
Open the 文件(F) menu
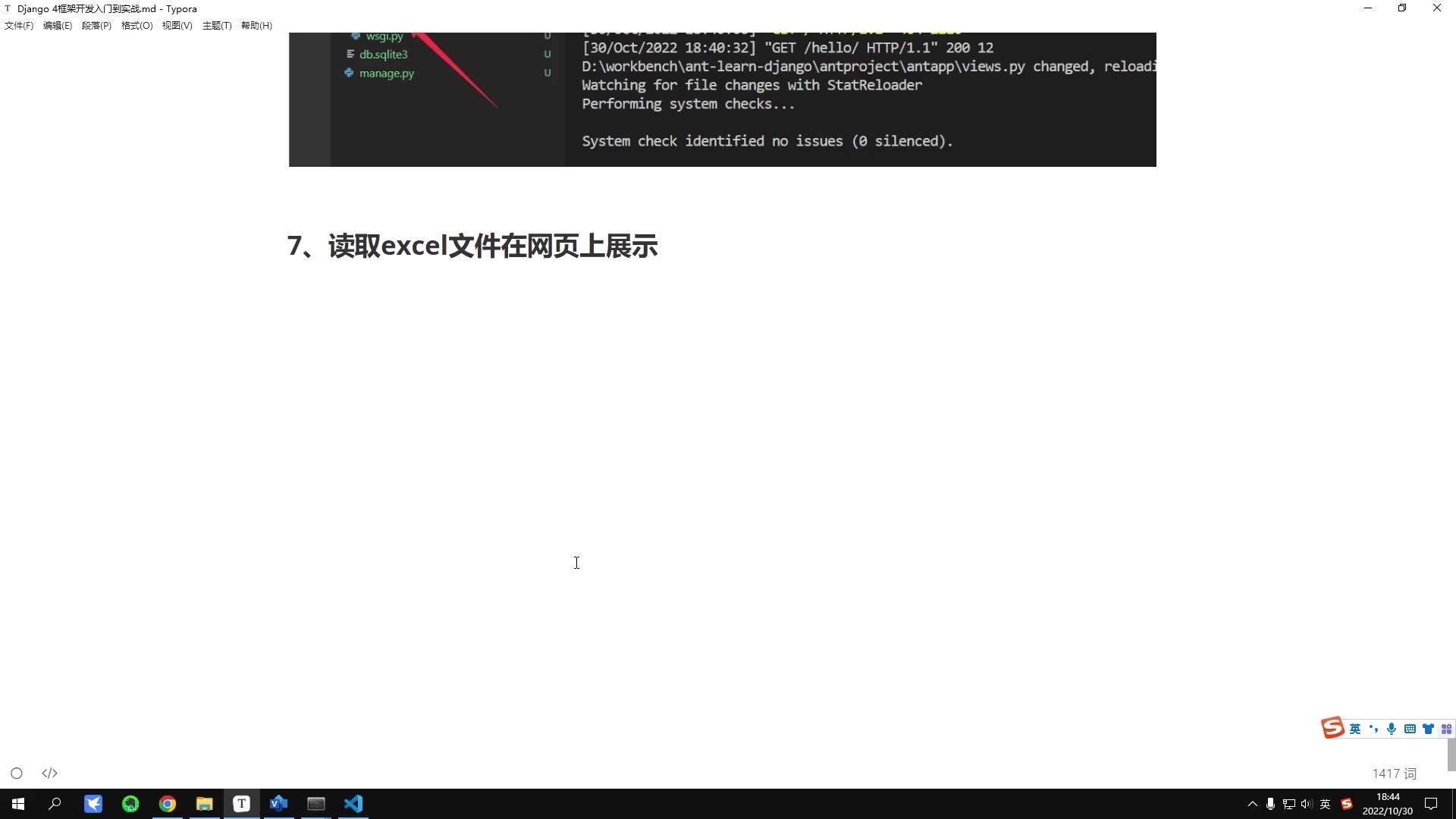(17, 25)
